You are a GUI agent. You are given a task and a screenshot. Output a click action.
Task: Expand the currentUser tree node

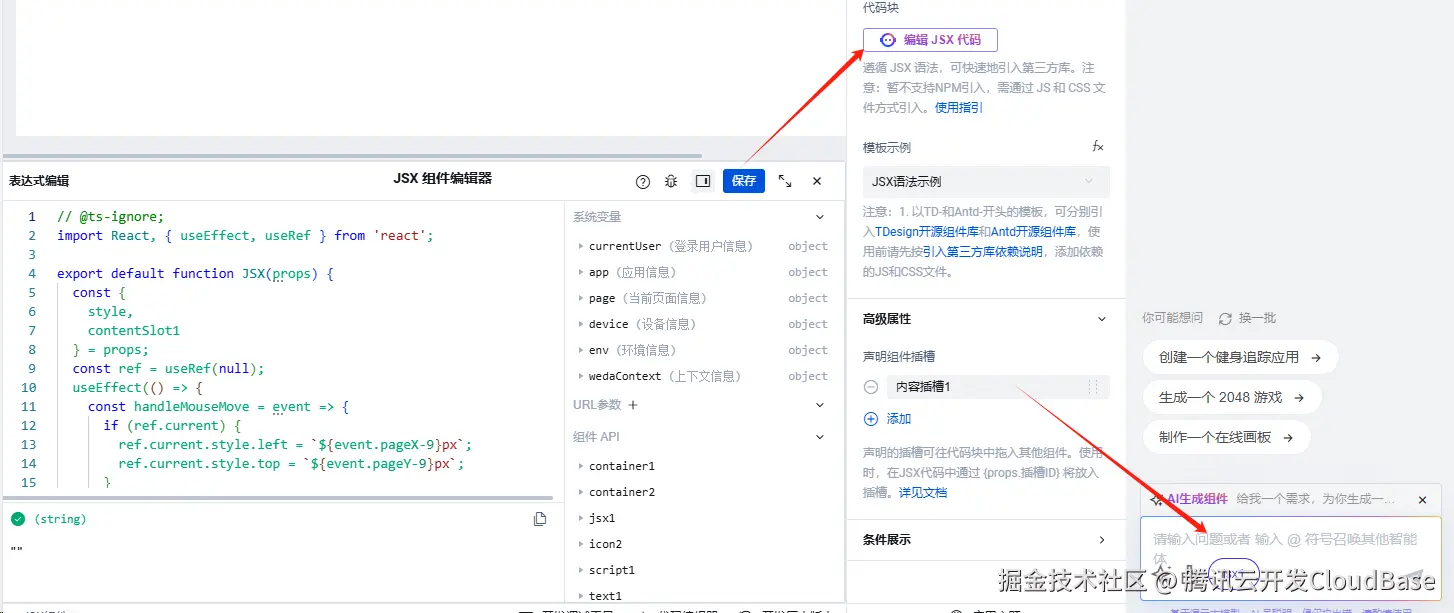[x=581, y=246]
